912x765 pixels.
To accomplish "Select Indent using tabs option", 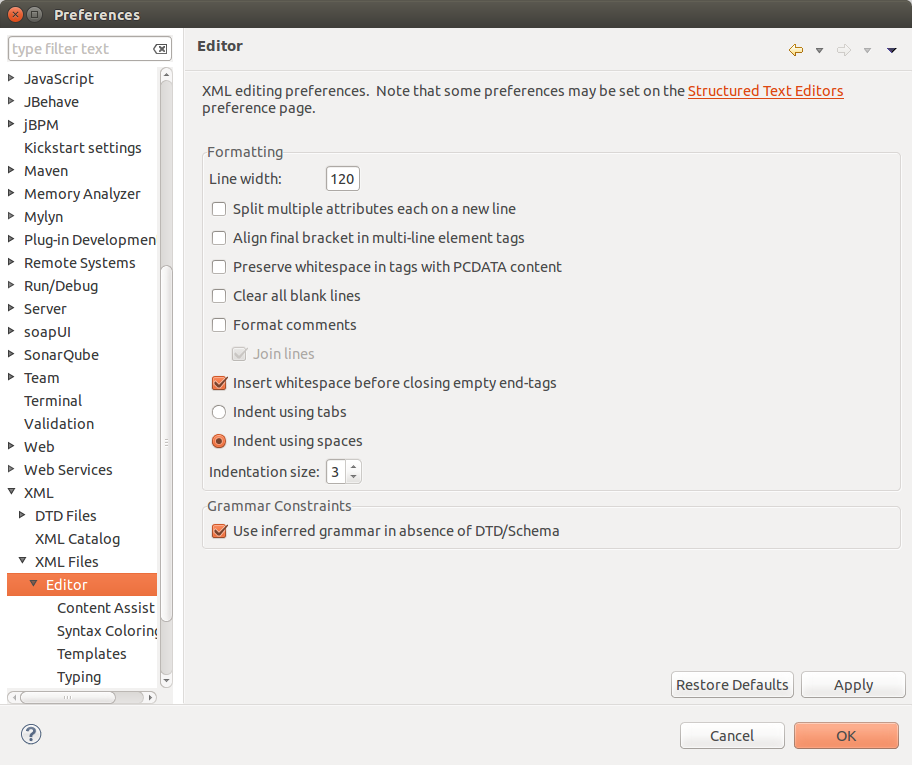I will pos(219,412).
